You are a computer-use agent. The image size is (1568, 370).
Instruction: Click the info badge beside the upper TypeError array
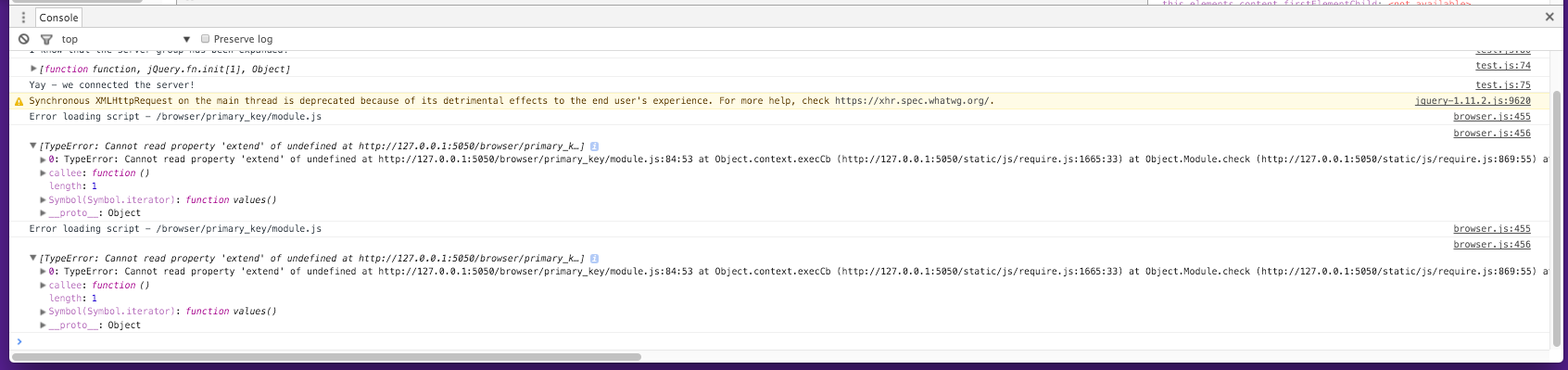point(594,147)
